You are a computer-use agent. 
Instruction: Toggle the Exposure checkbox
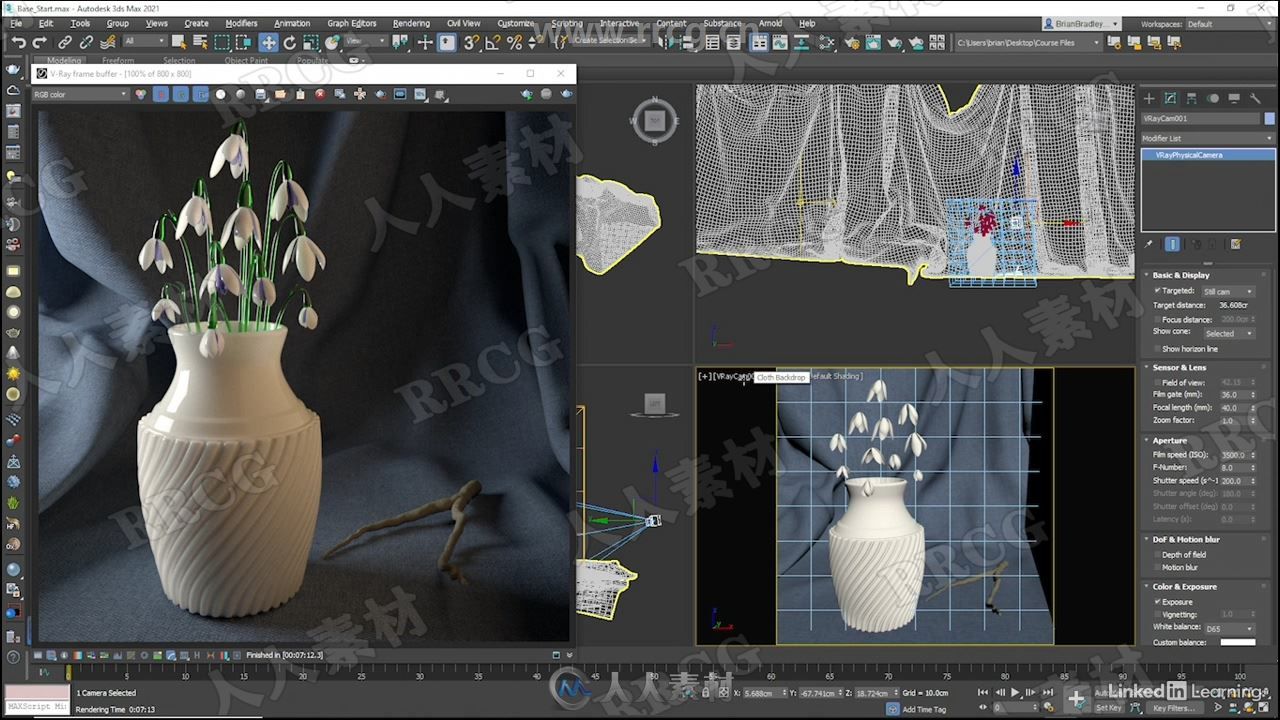1157,602
